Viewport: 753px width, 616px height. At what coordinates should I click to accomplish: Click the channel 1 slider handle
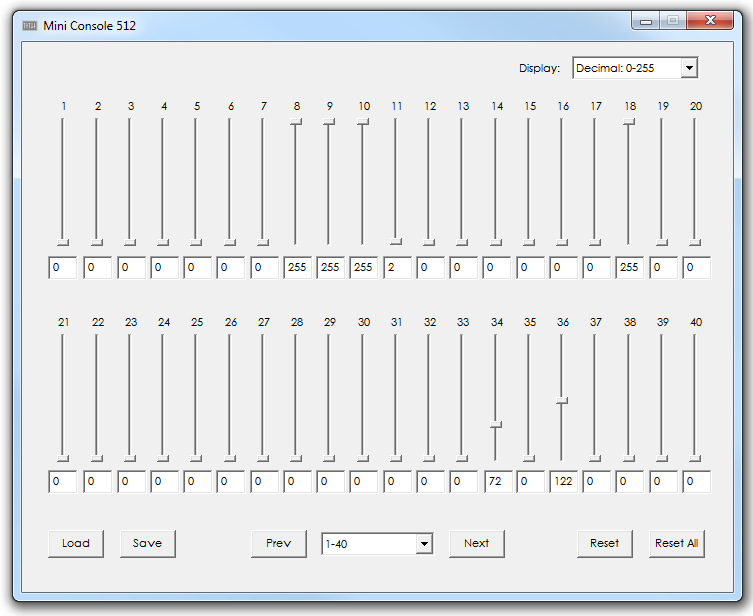point(63,242)
